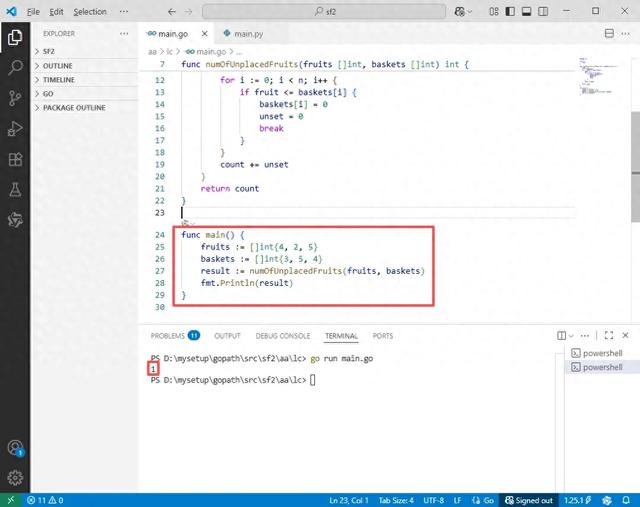Click the Signed out status item
The height and width of the screenshot is (507, 640).
click(x=529, y=500)
